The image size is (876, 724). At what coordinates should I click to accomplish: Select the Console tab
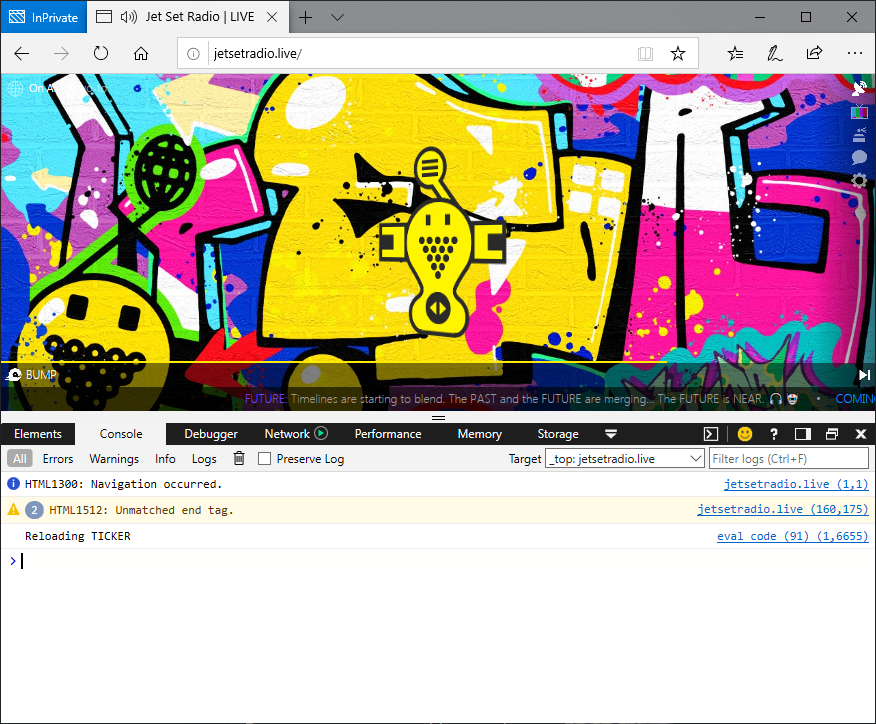121,434
